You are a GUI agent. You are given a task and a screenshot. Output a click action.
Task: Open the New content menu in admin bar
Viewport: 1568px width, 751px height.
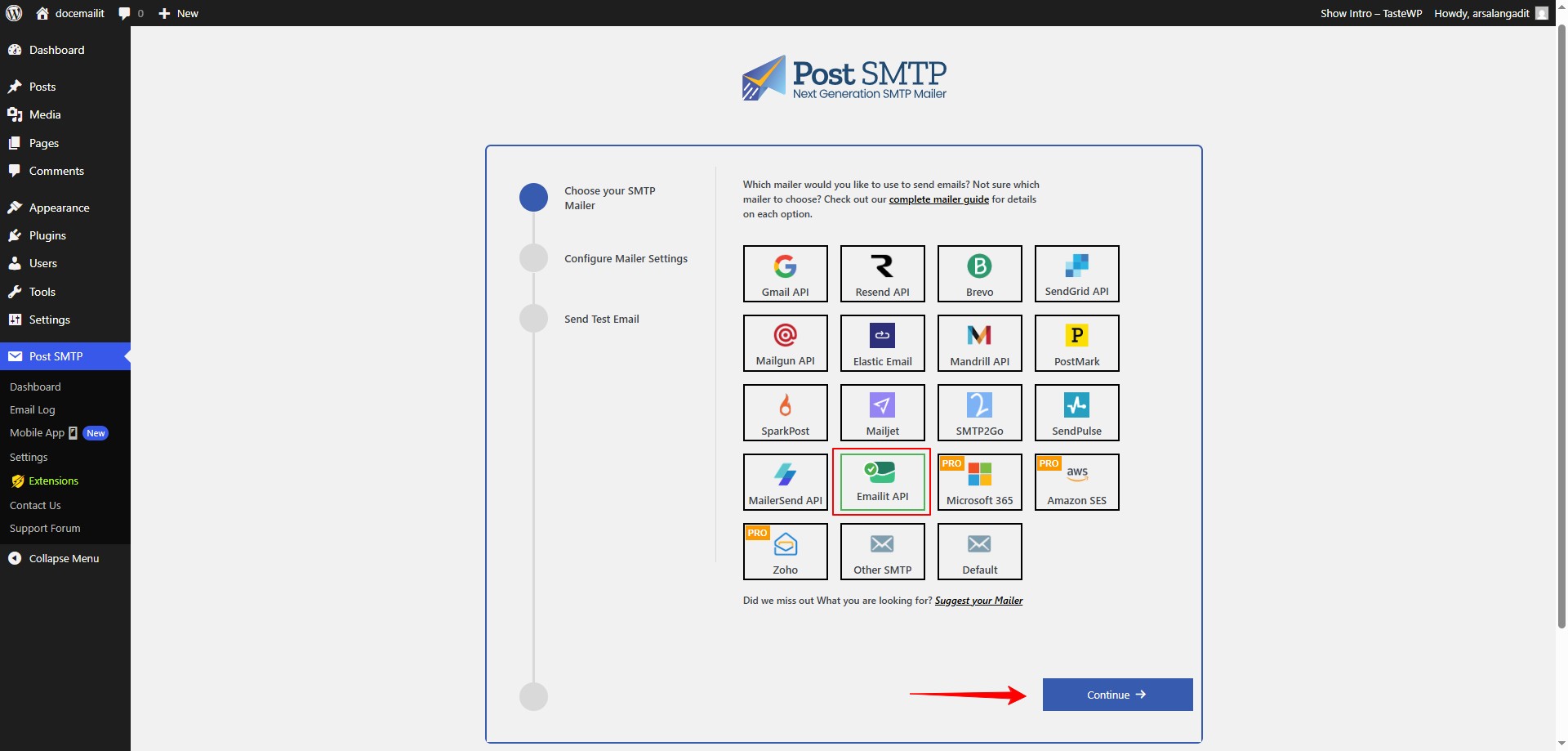coord(179,13)
